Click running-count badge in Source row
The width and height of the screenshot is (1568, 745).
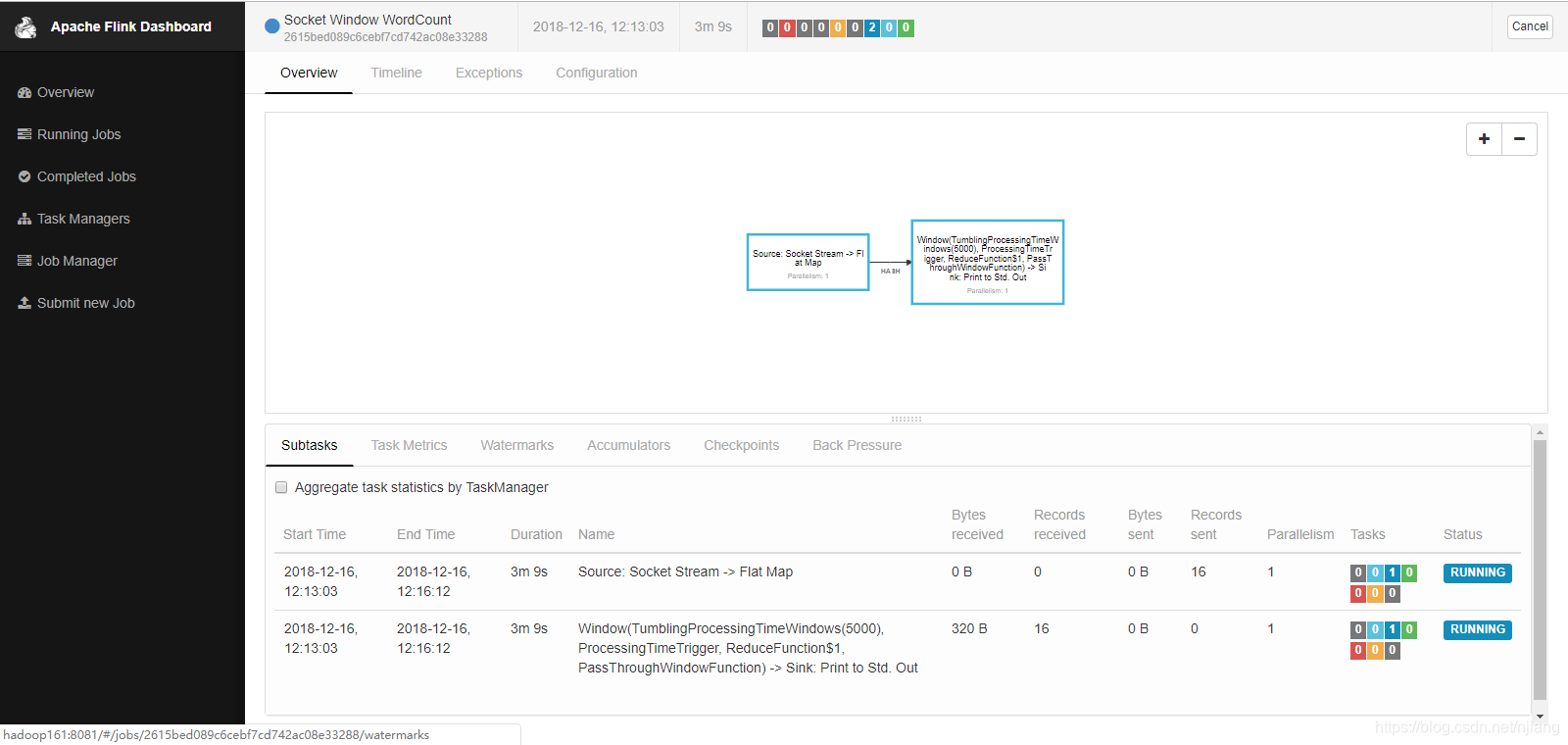pyautogui.click(x=1393, y=572)
